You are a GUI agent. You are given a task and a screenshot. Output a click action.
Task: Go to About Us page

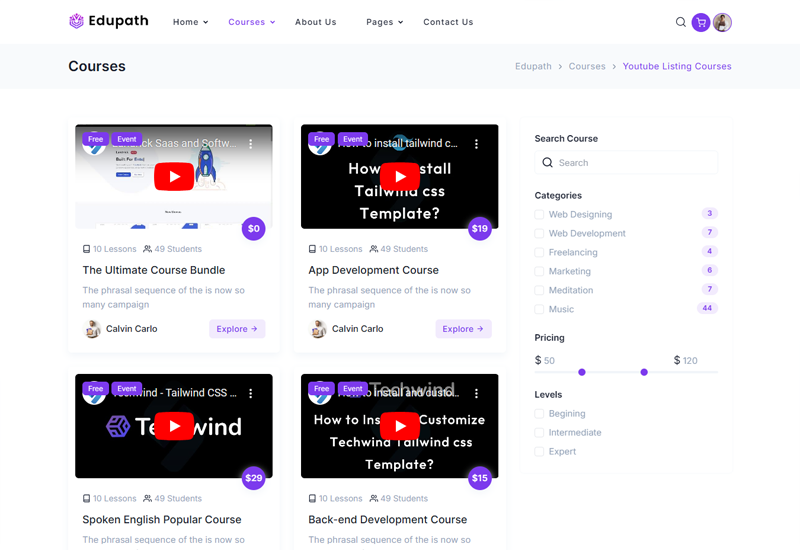pos(315,22)
